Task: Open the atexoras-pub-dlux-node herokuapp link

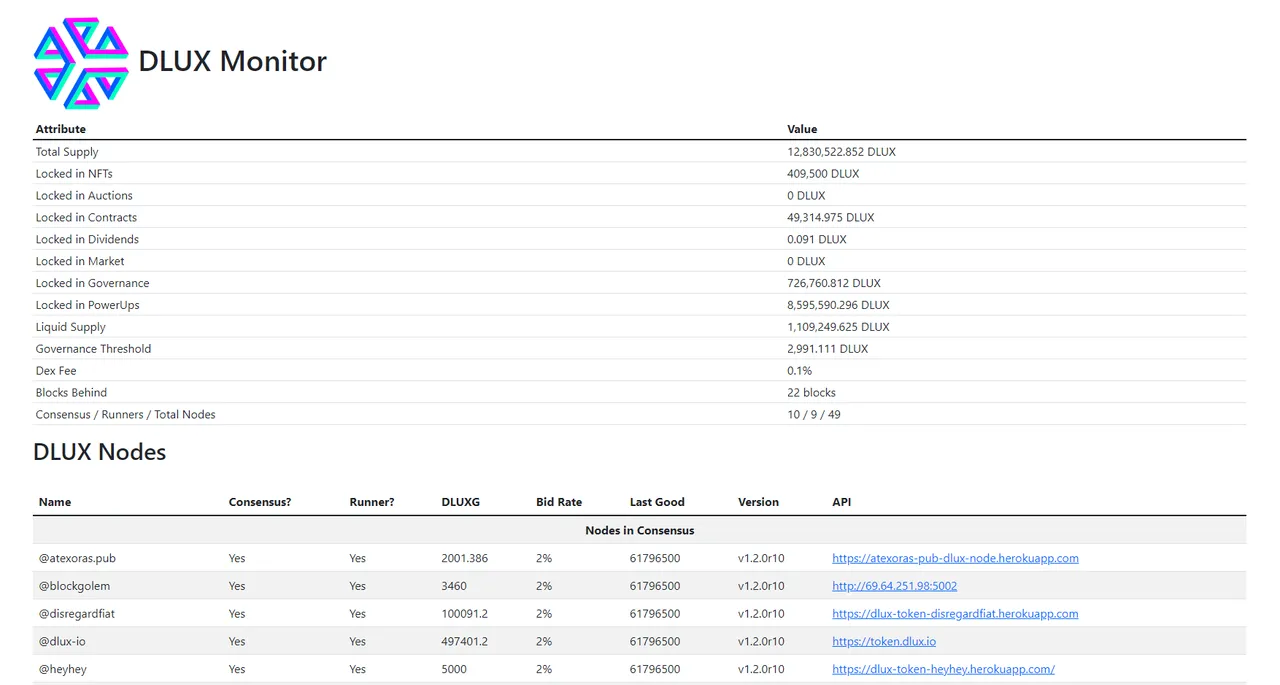Action: (955, 558)
